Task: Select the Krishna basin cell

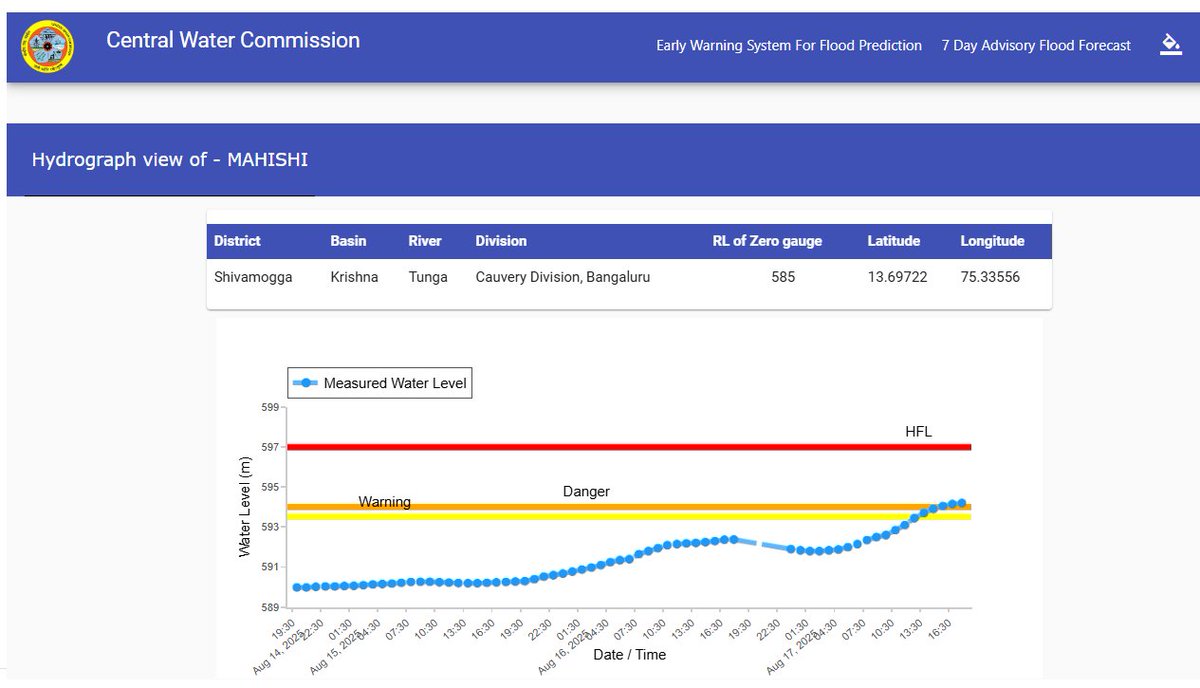Action: (x=354, y=277)
